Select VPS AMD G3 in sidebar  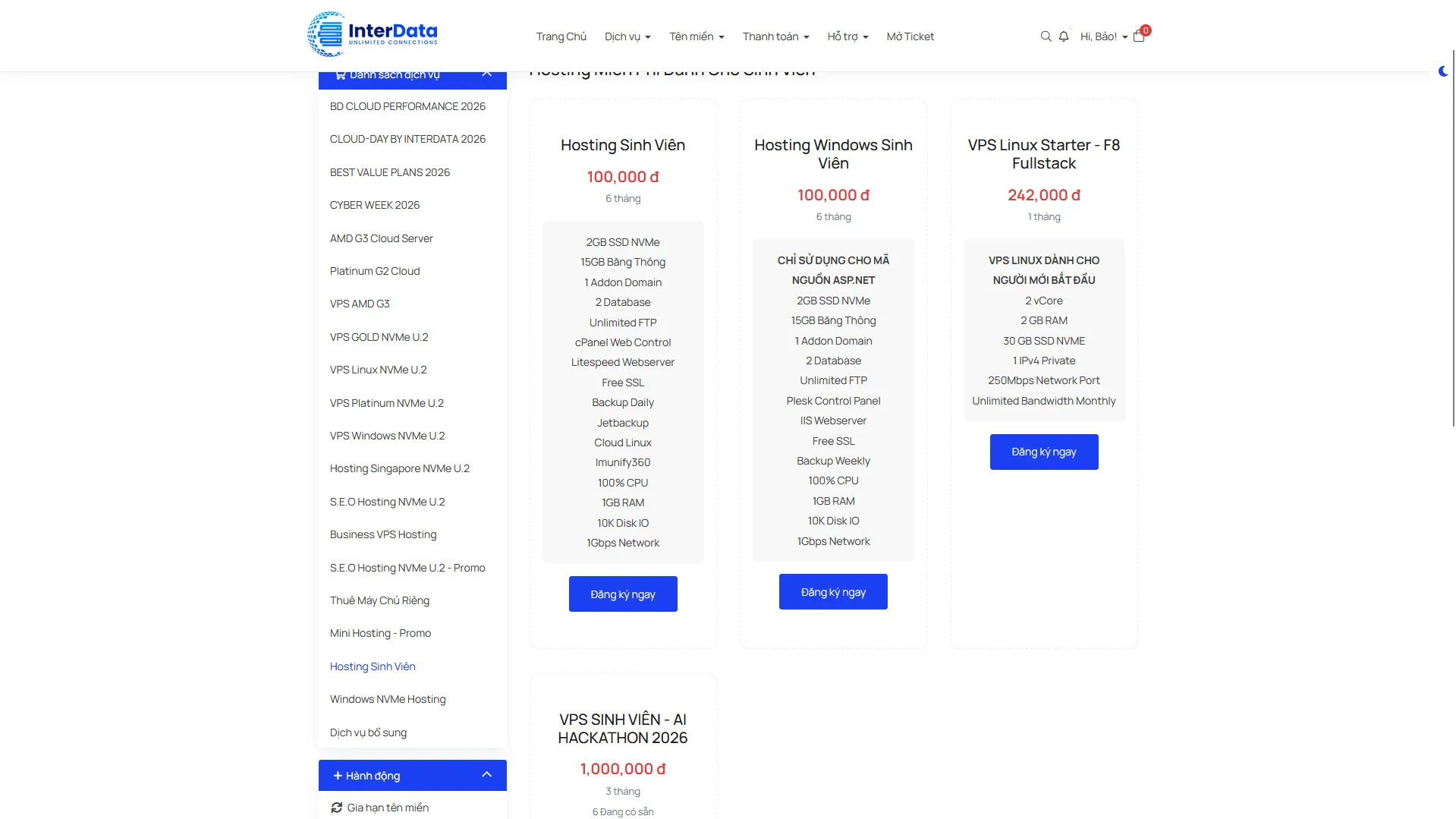pos(360,304)
